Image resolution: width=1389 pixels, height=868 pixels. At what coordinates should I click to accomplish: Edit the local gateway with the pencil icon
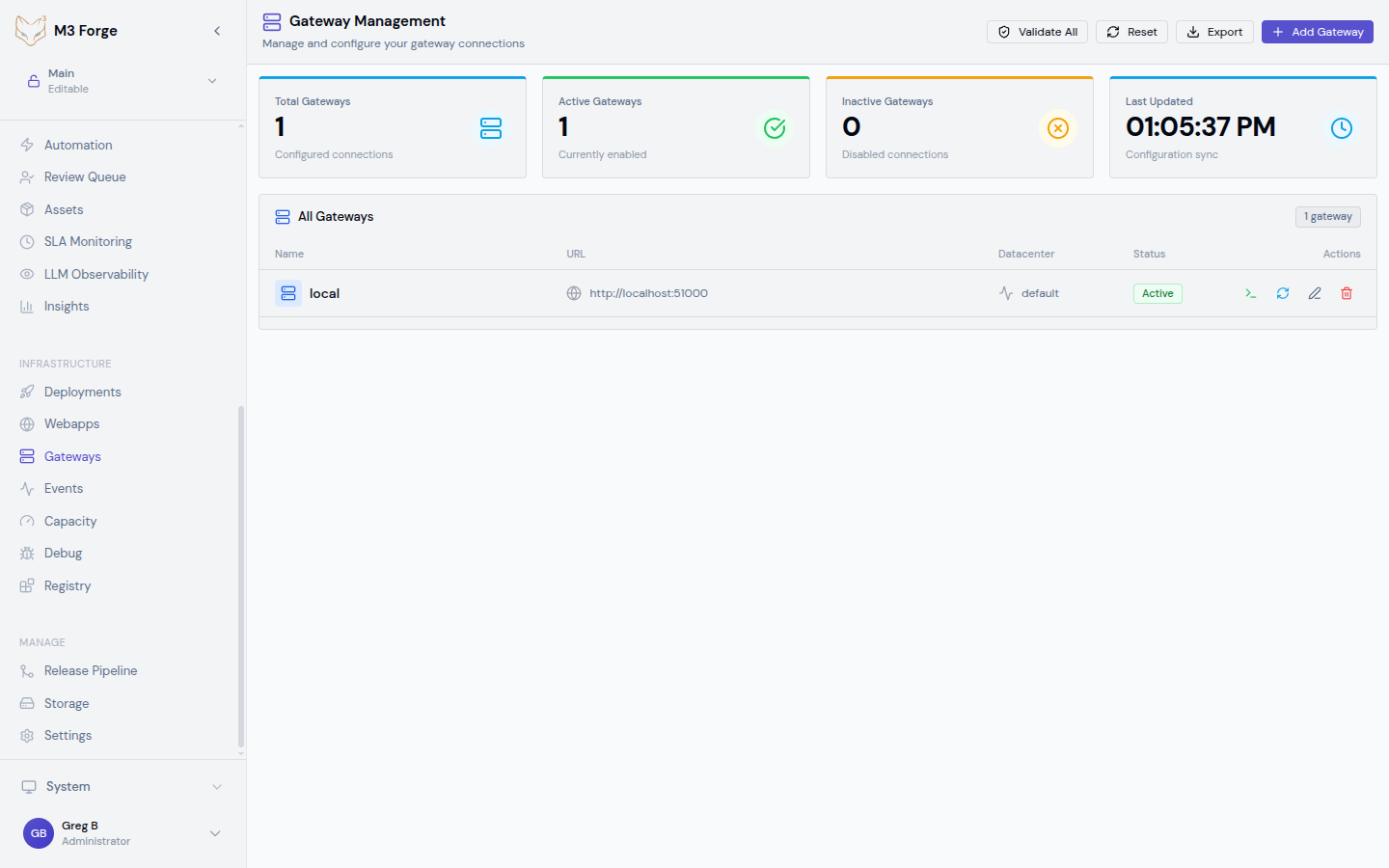1314,292
